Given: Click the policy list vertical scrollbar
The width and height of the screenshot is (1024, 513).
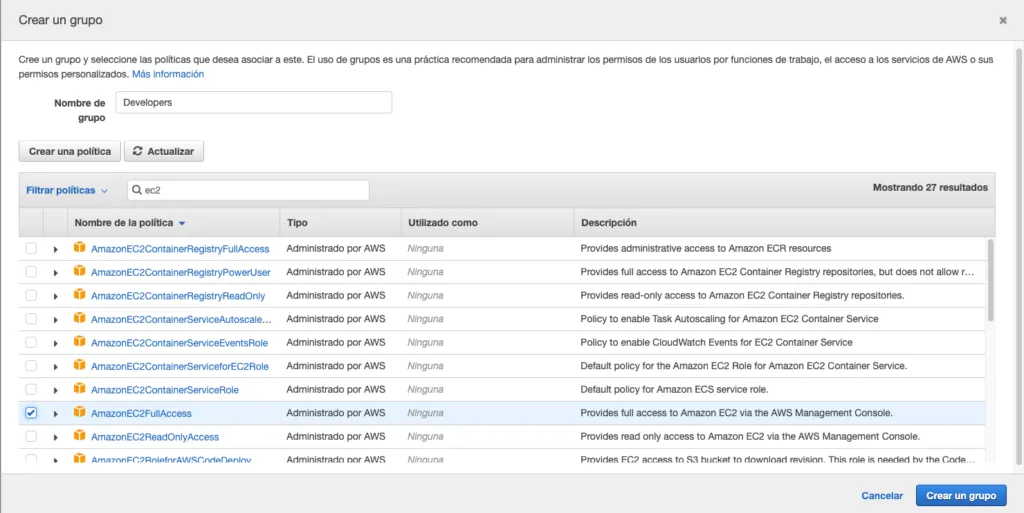Looking at the screenshot, I should click(x=990, y=281).
